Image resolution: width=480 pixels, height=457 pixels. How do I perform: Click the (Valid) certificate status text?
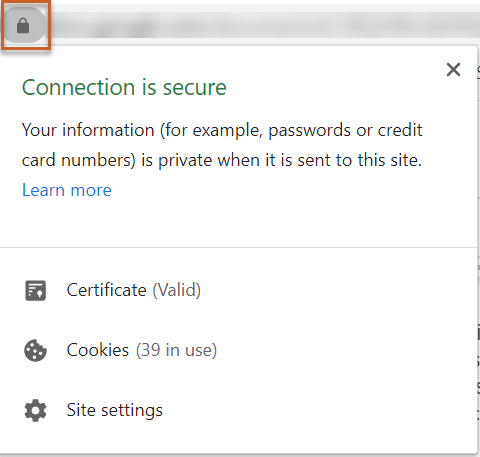coord(177,290)
